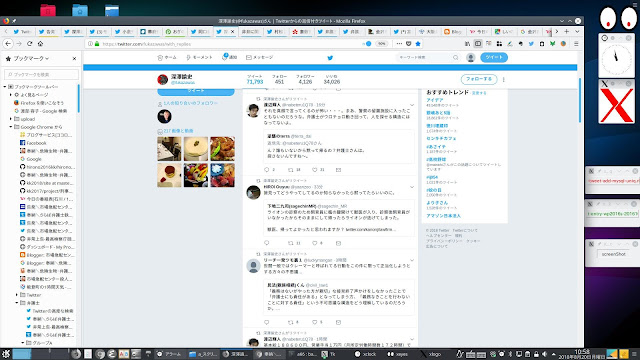List all tabs dropdown arrow
640x360 pixels.
coord(577,31)
